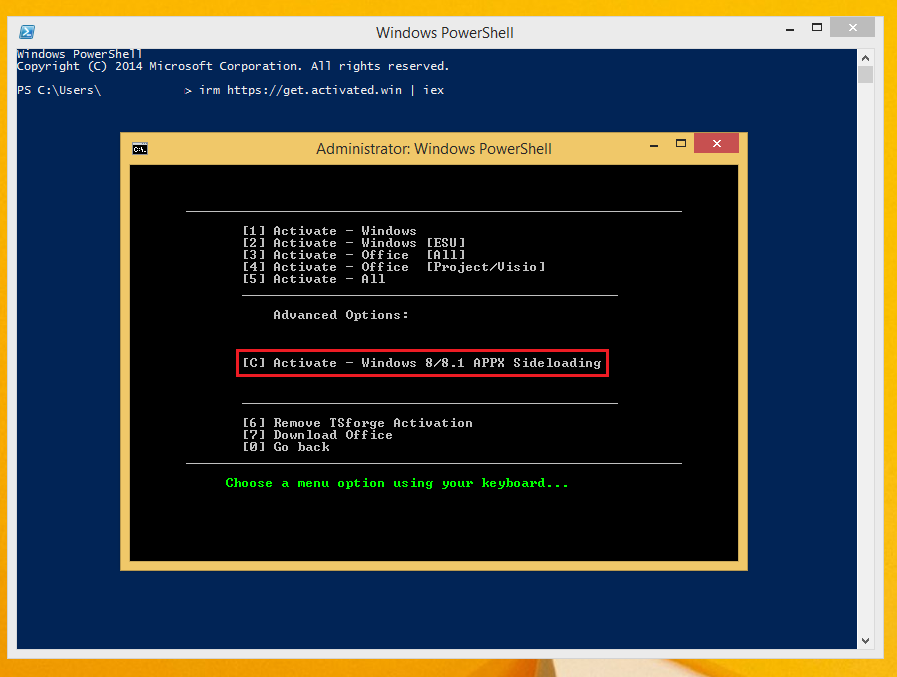Click the green 'Choose a menu option' prompt

click(x=397, y=483)
